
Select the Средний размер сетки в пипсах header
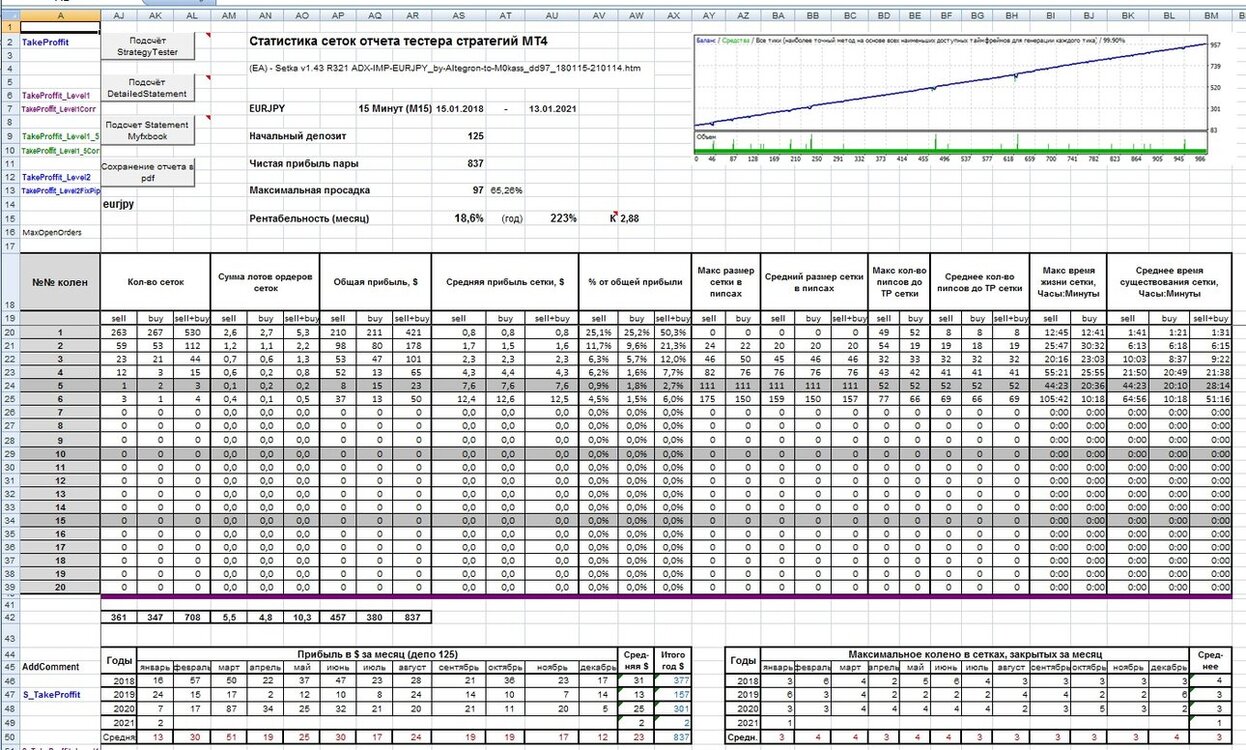(x=813, y=282)
